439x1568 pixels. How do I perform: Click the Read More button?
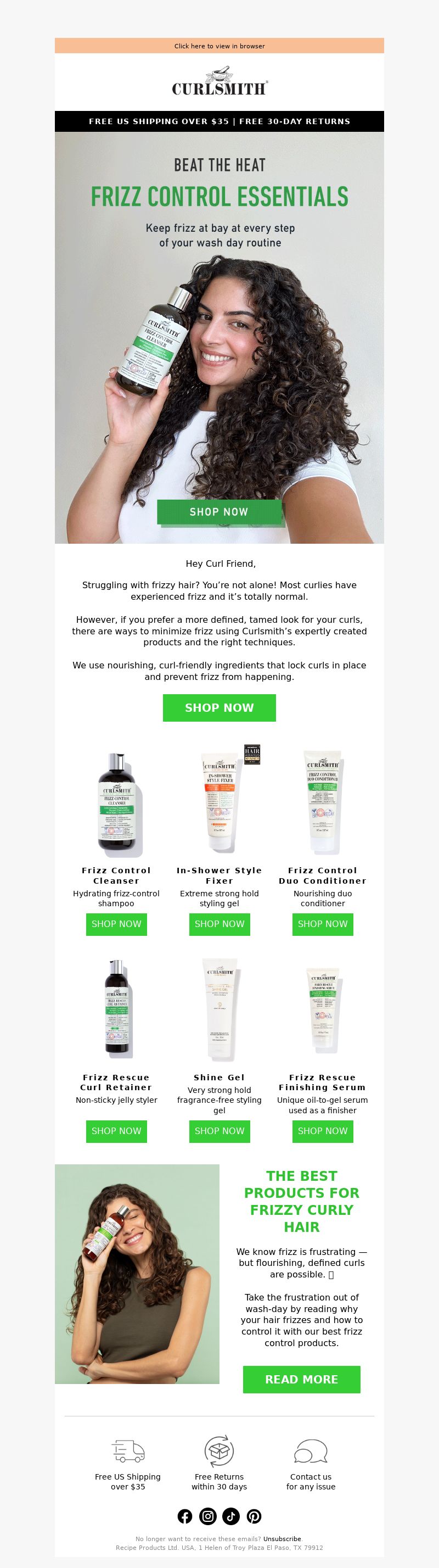[302, 1379]
